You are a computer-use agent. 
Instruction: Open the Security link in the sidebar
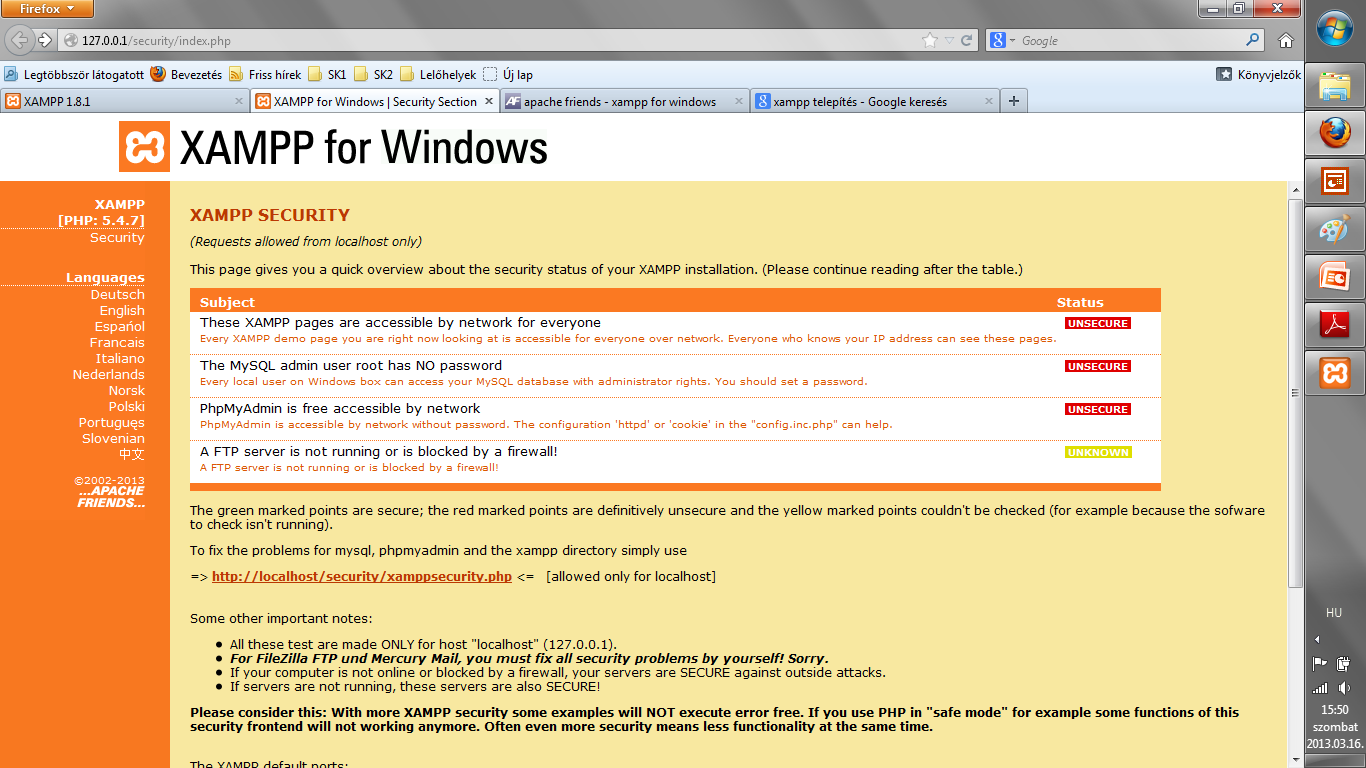pos(117,238)
